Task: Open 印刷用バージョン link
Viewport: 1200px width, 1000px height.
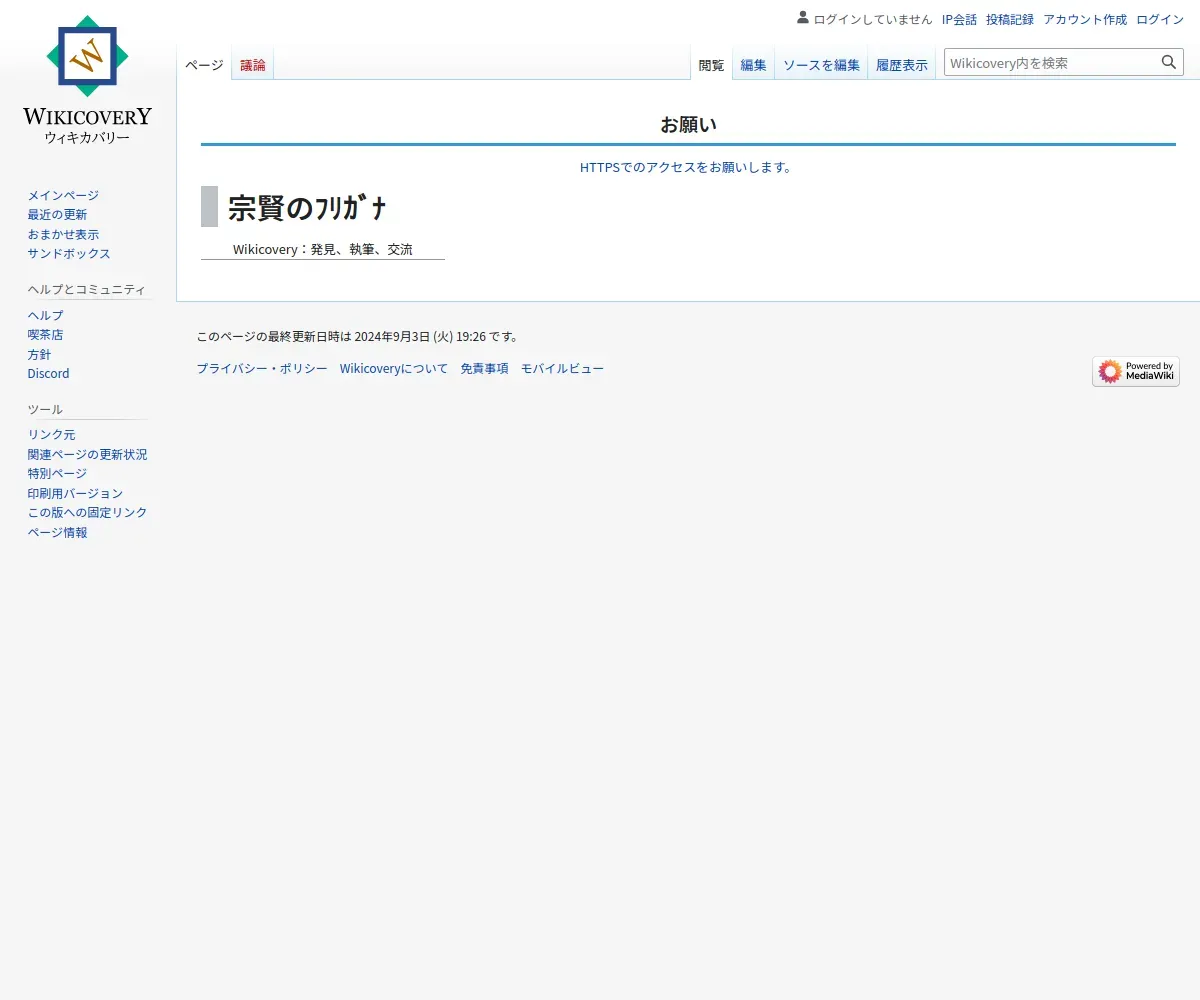Action: (x=75, y=493)
